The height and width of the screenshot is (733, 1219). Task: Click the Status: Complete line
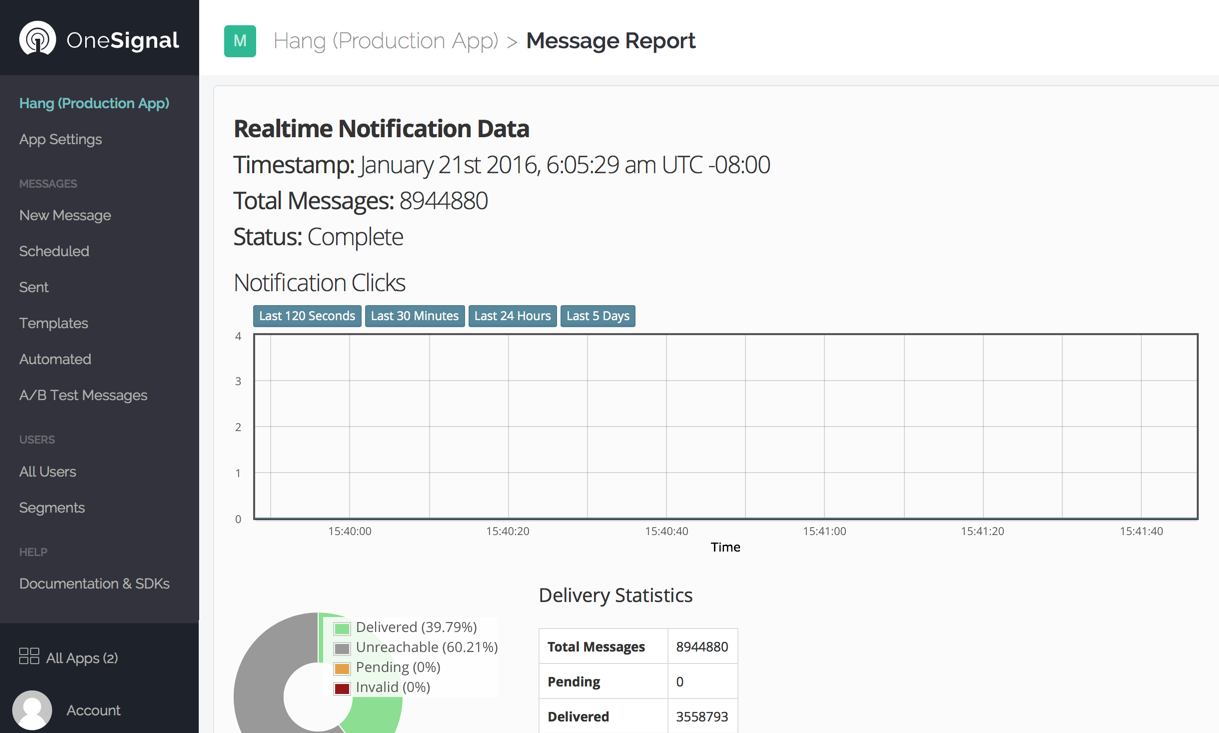click(318, 237)
